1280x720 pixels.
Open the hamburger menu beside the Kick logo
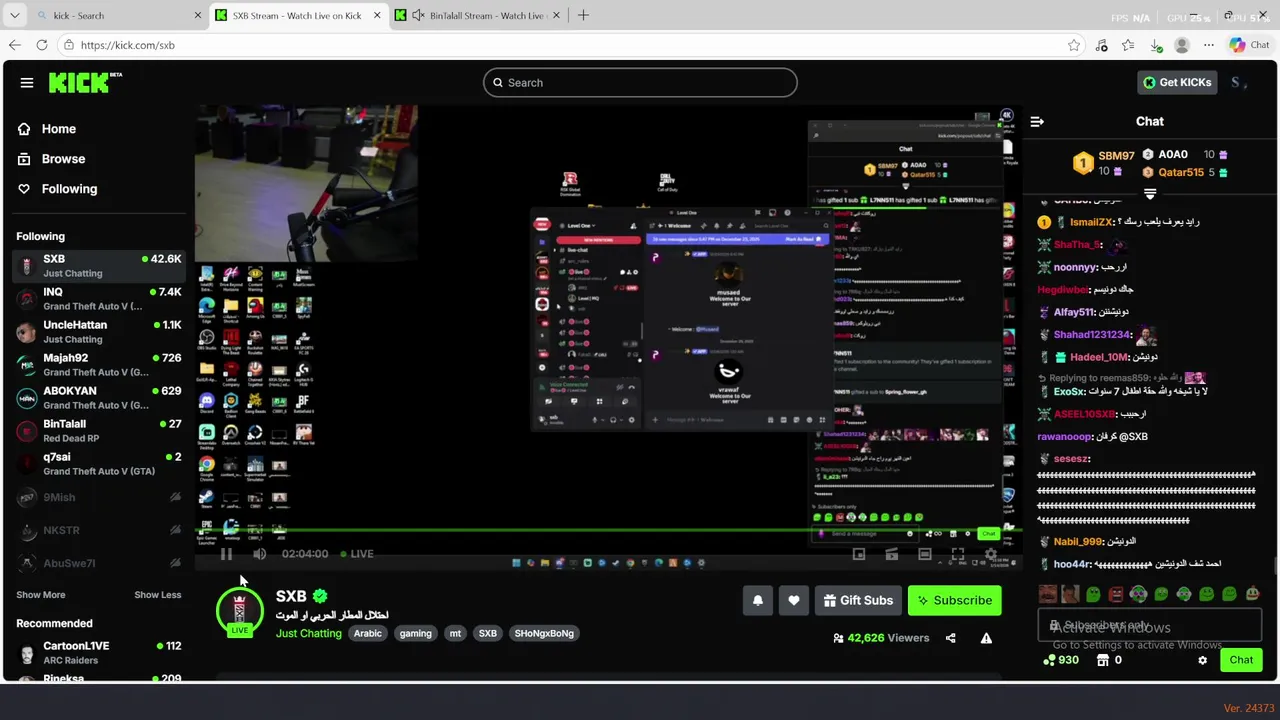click(x=27, y=83)
